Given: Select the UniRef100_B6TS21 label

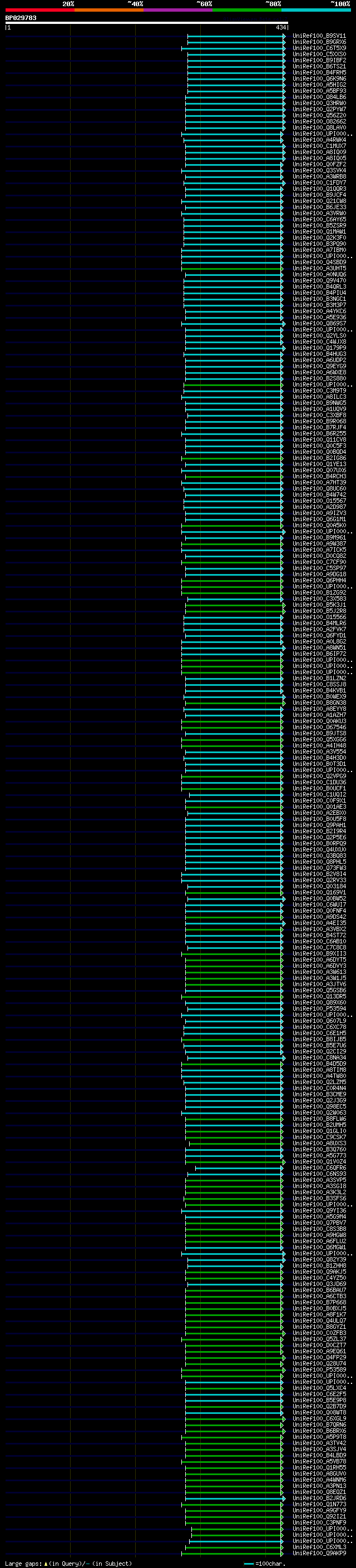Looking at the screenshot, I should (x=319, y=66).
